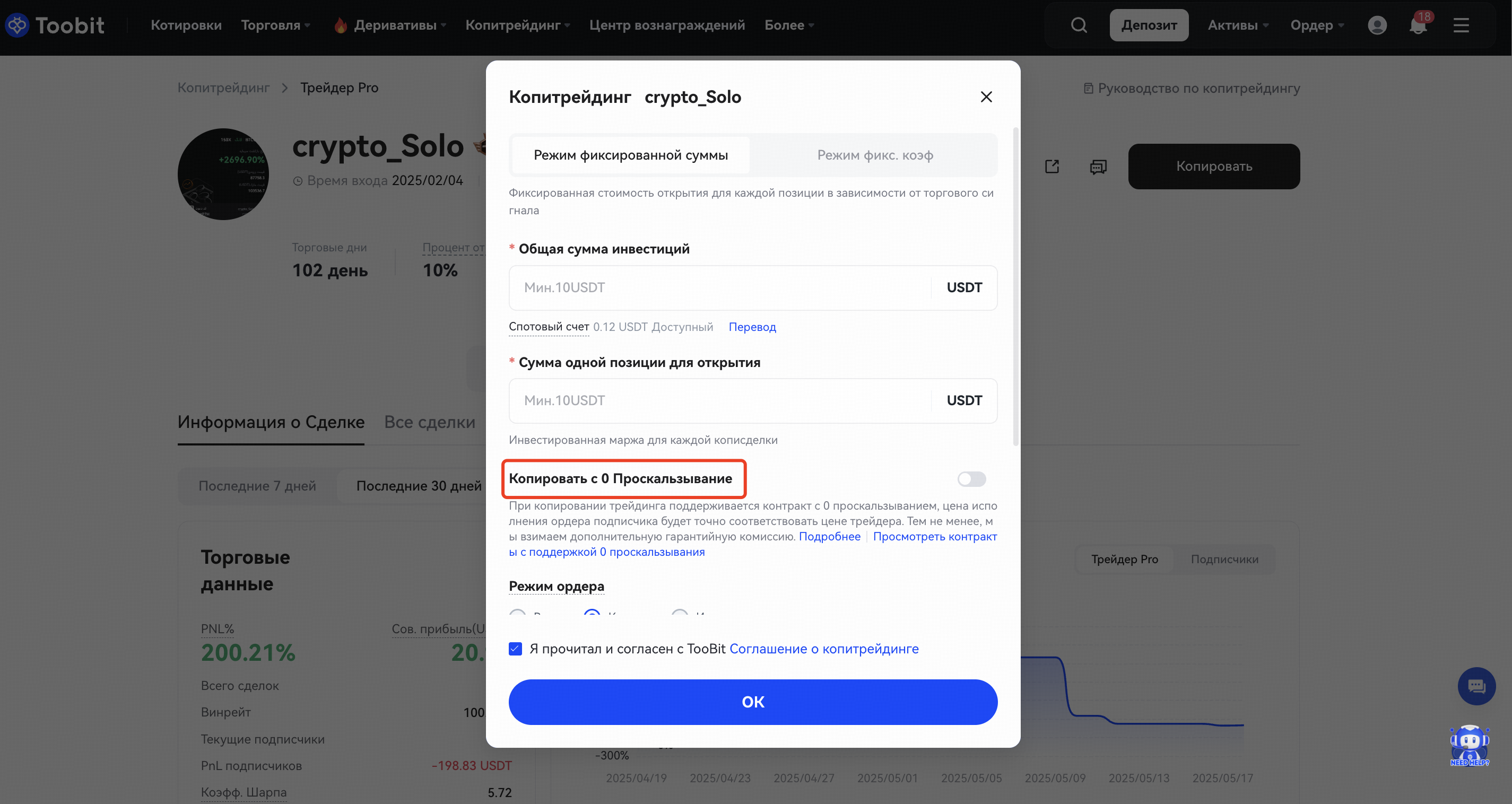The height and width of the screenshot is (804, 1512).
Task: Open Центр вознаграждений menu item
Action: point(667,25)
